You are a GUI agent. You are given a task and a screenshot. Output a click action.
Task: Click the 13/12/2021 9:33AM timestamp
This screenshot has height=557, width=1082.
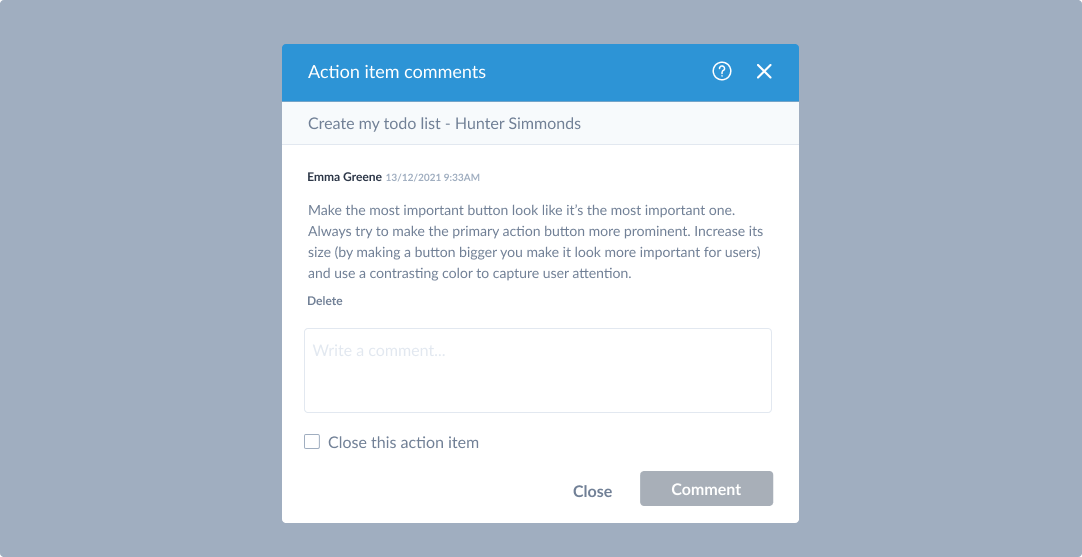pos(433,178)
